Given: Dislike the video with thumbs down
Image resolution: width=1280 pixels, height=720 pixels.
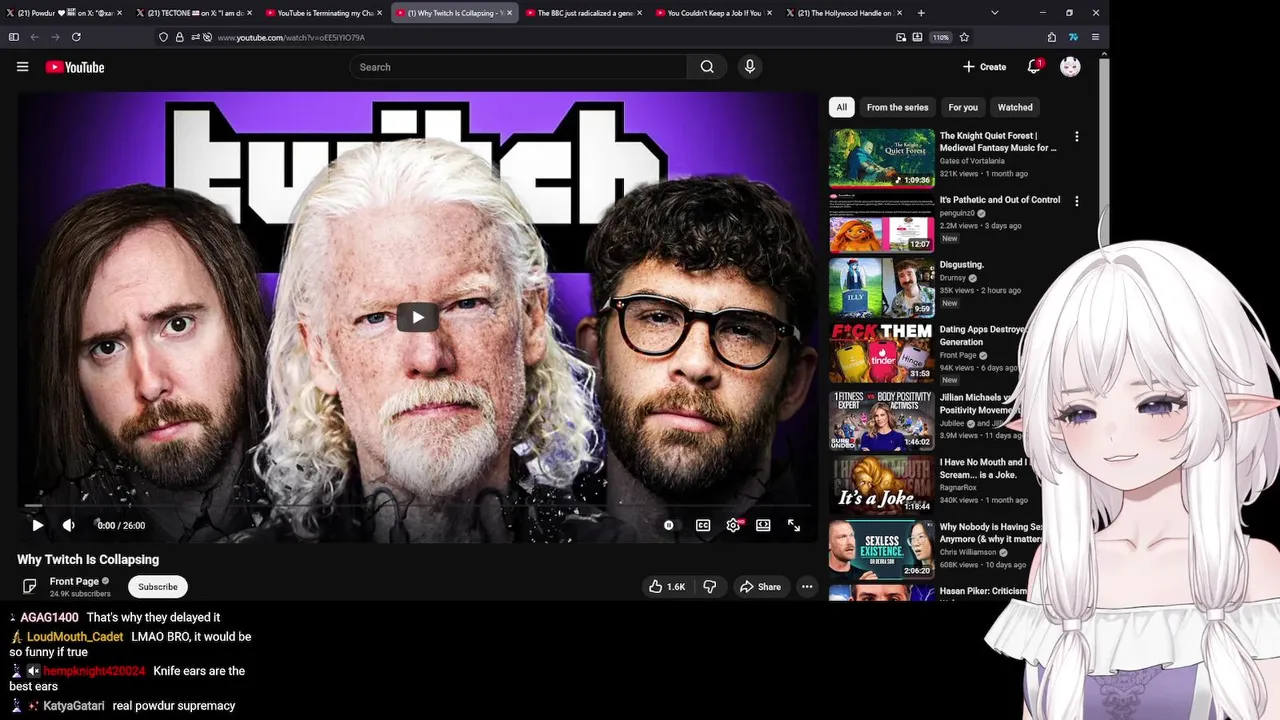Looking at the screenshot, I should (x=710, y=587).
